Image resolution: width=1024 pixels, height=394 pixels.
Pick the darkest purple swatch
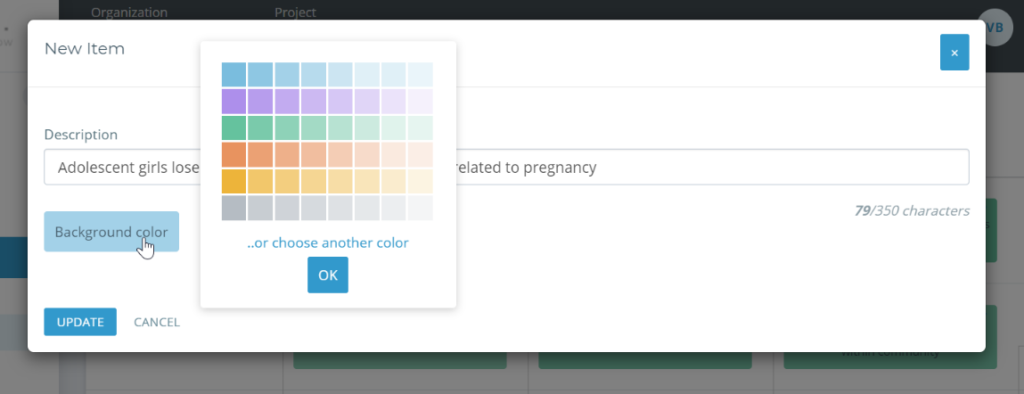pyautogui.click(x=234, y=101)
